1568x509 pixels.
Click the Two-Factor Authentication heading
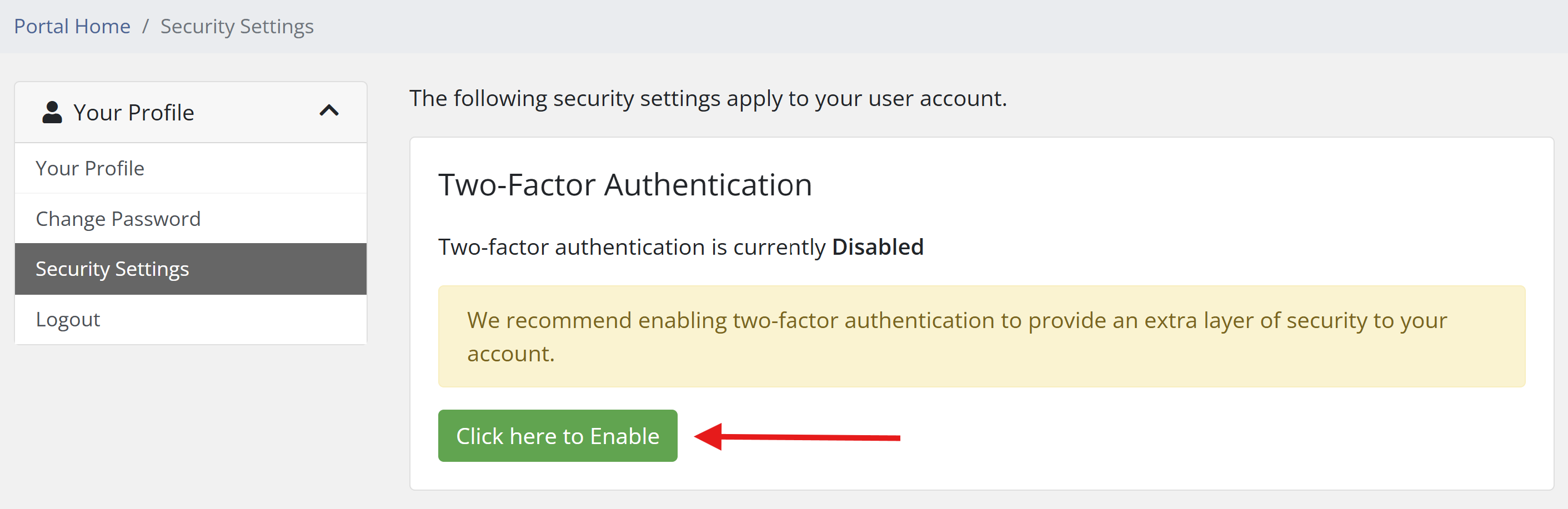(x=624, y=185)
